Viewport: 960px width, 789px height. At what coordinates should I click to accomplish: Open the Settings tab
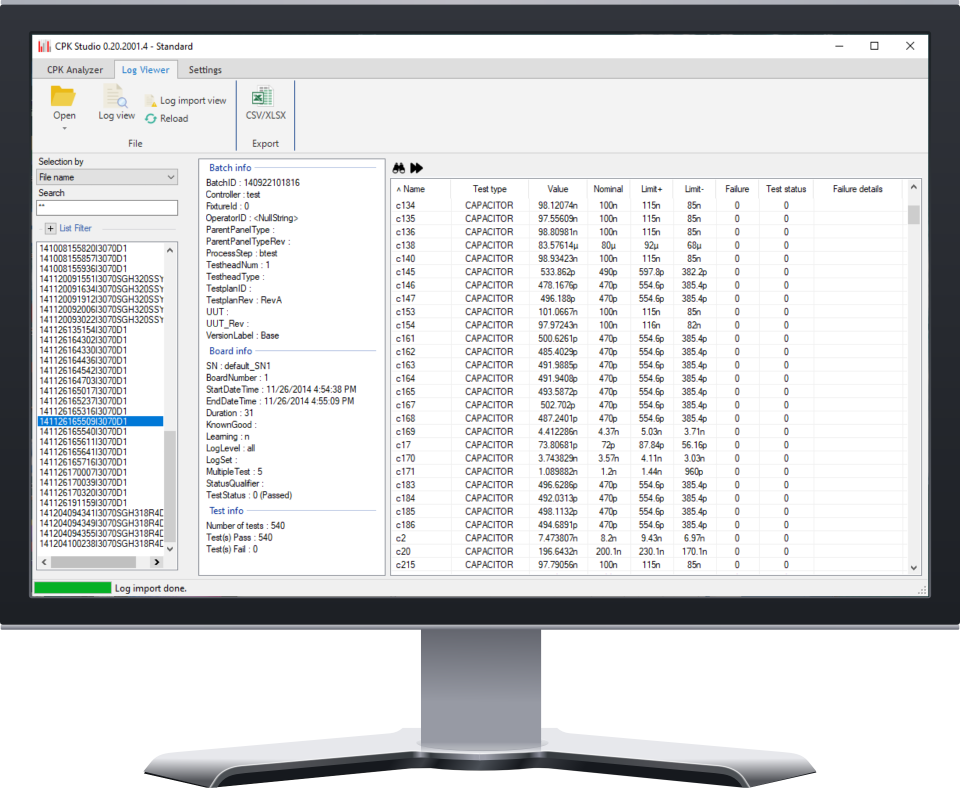(x=205, y=70)
